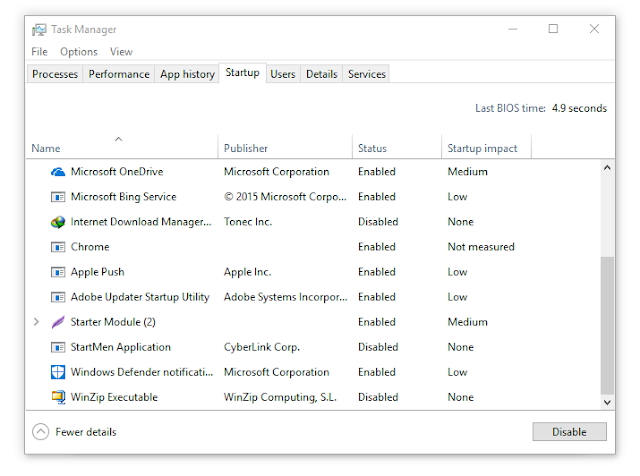
Task: Select the Adobe Updater Startup Utility name
Action: pos(140,297)
